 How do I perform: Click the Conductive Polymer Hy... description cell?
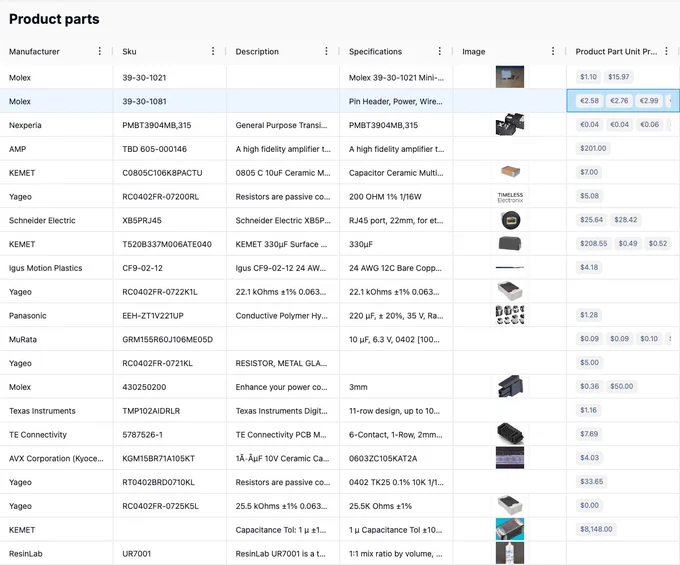coord(283,316)
